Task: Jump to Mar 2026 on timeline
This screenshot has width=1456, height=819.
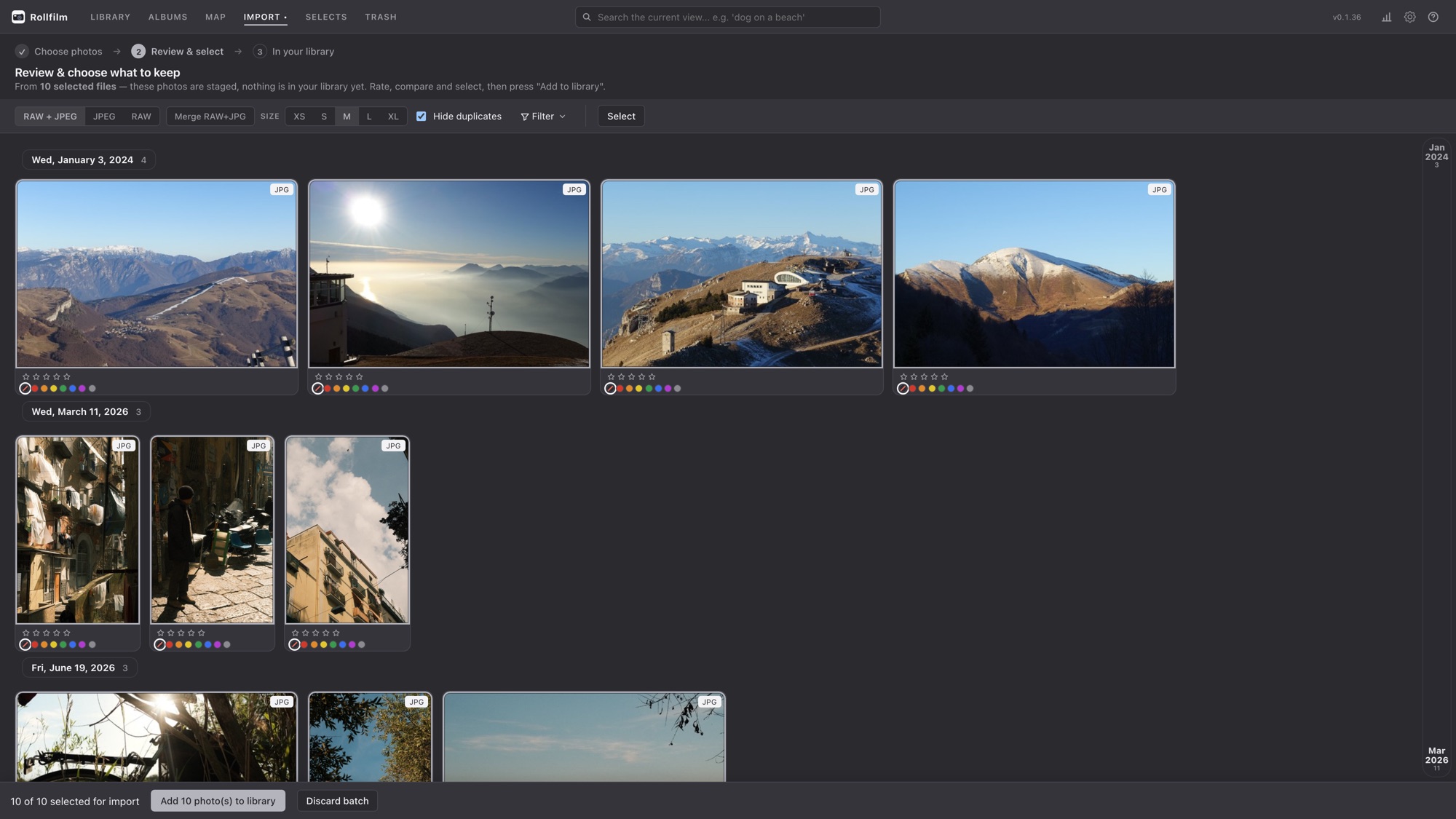Action: [1436, 759]
